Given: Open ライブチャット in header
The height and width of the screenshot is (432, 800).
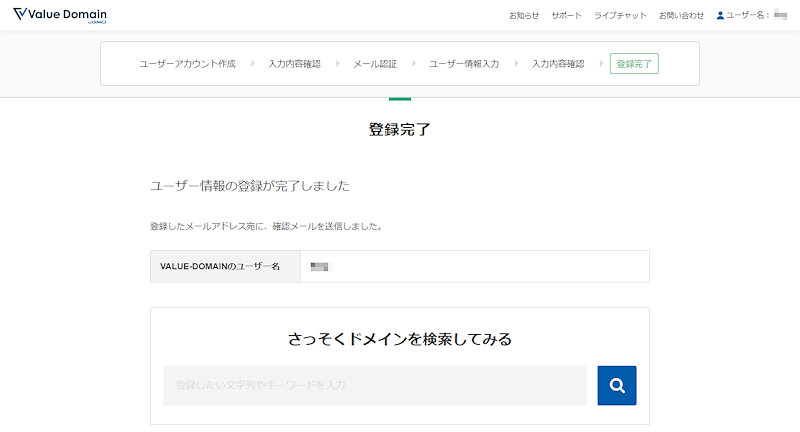Looking at the screenshot, I should pyautogui.click(x=620, y=15).
